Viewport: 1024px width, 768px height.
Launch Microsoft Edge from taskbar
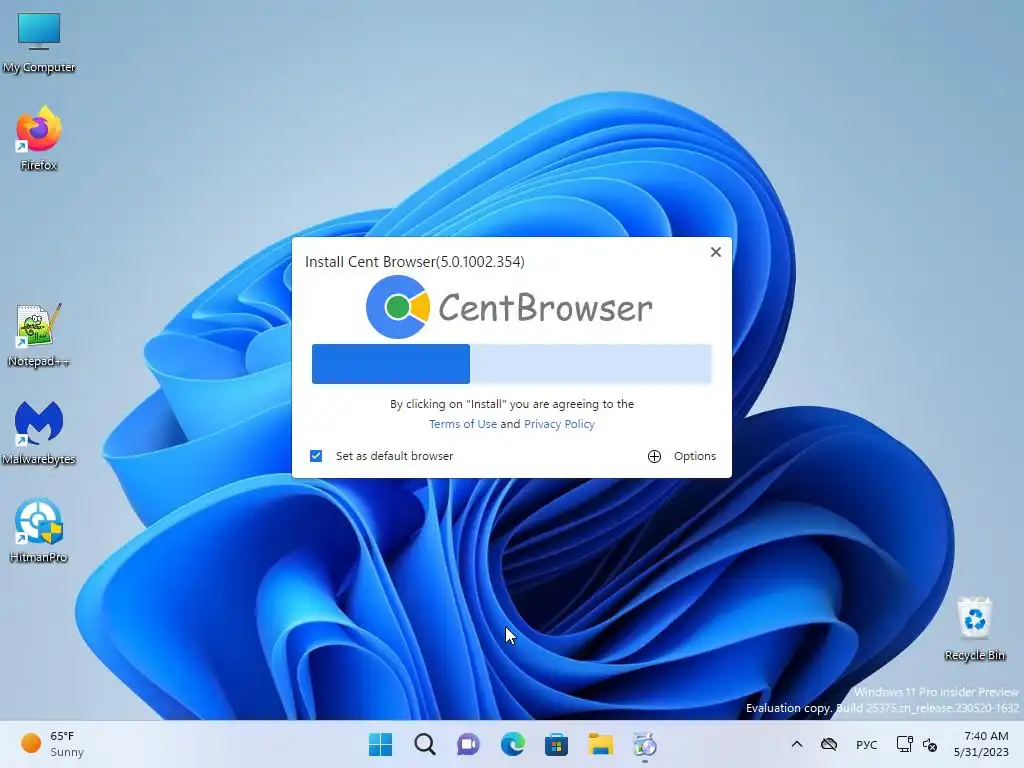click(x=513, y=744)
